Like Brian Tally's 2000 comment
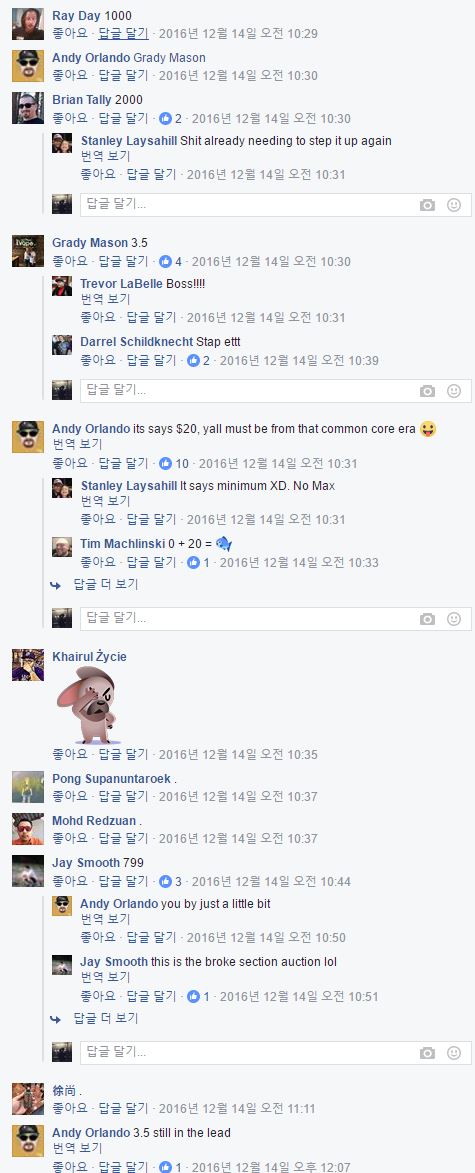 70,118
